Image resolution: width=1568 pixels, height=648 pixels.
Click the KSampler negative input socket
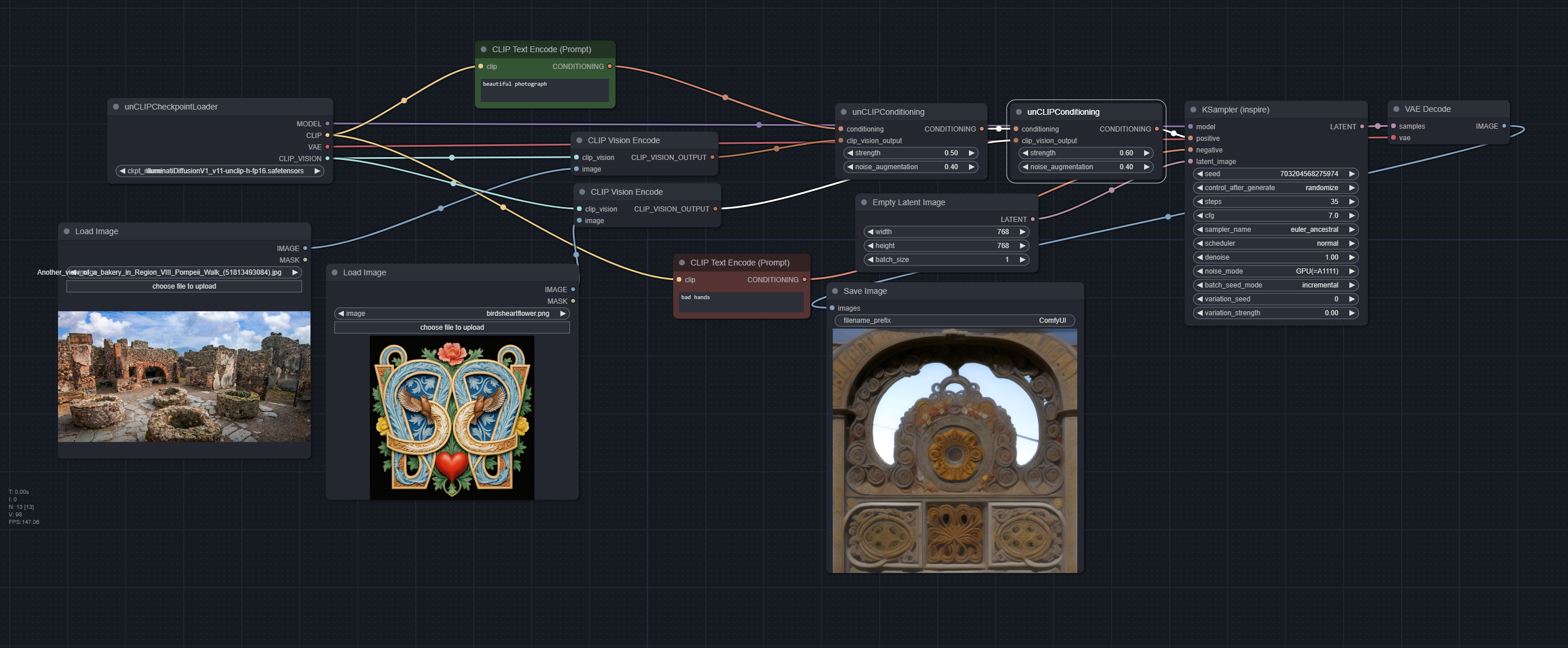tap(1190, 150)
